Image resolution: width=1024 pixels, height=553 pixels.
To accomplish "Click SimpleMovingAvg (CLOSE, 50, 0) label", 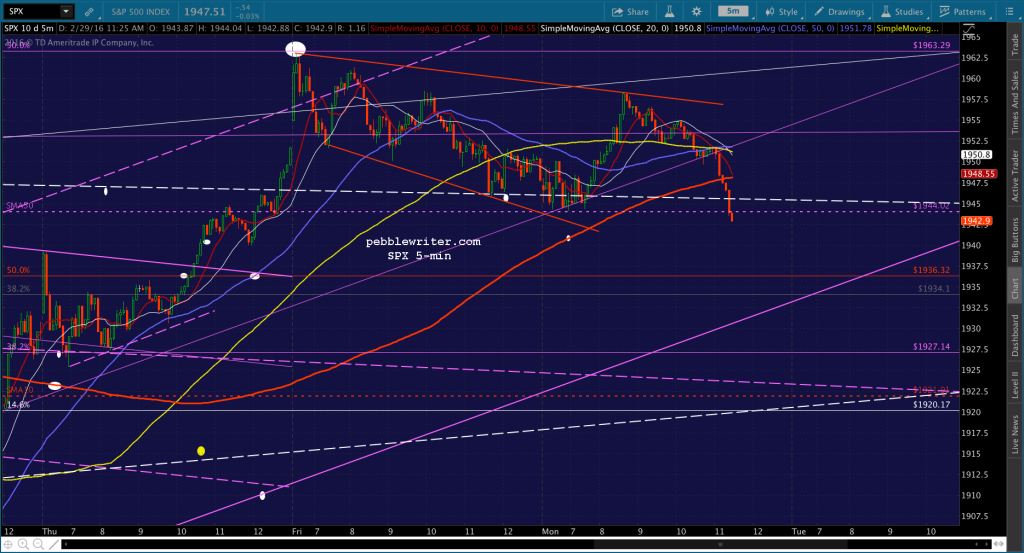I will [x=770, y=29].
